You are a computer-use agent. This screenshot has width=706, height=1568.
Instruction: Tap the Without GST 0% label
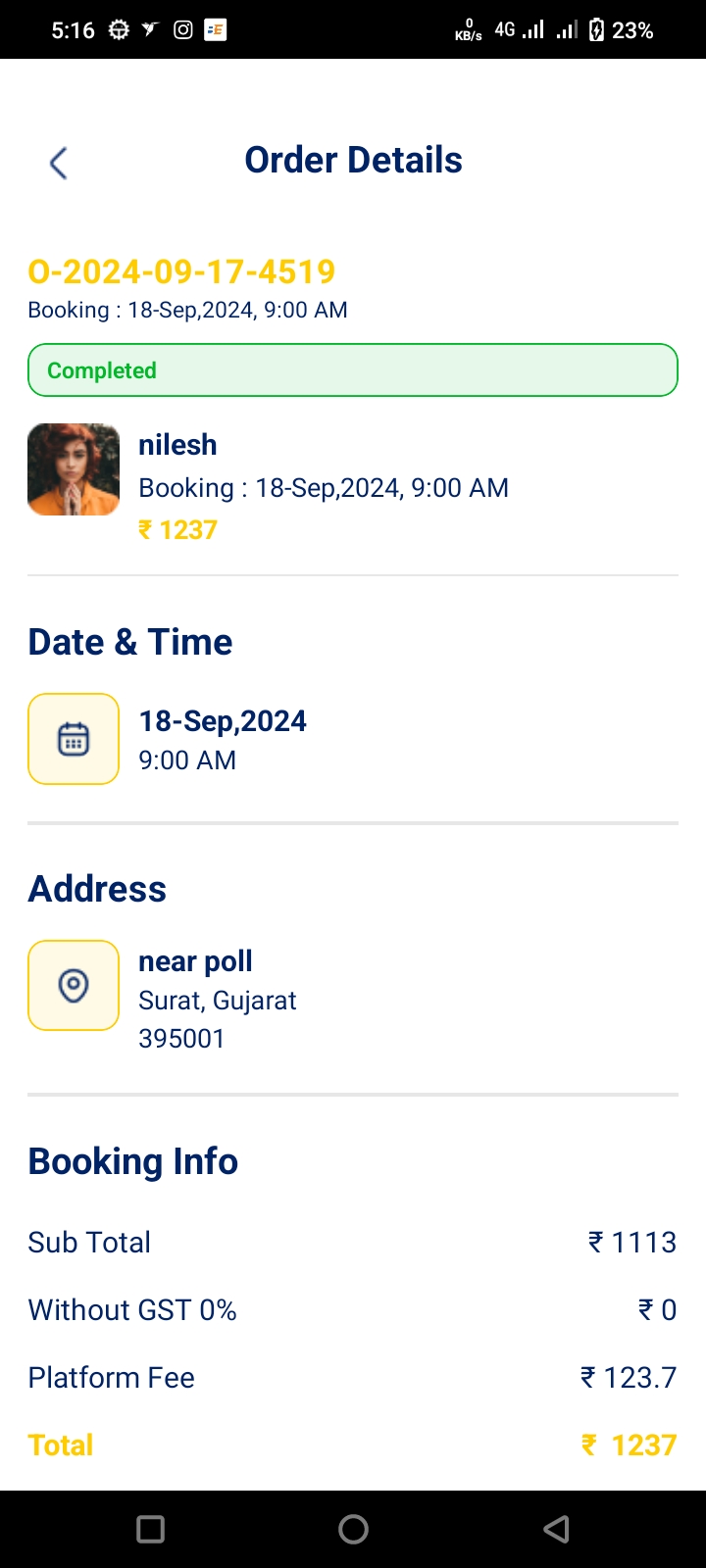[132, 1310]
